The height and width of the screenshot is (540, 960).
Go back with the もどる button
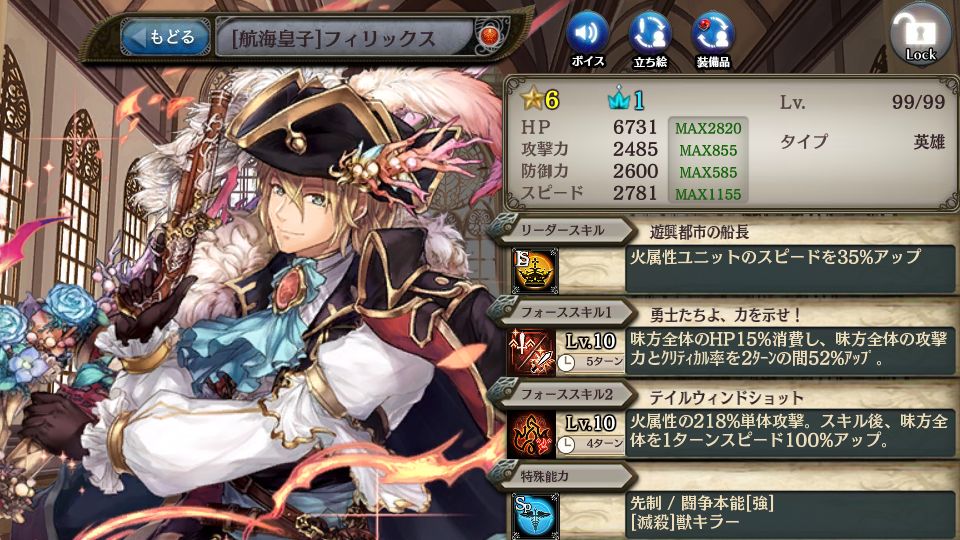click(165, 37)
